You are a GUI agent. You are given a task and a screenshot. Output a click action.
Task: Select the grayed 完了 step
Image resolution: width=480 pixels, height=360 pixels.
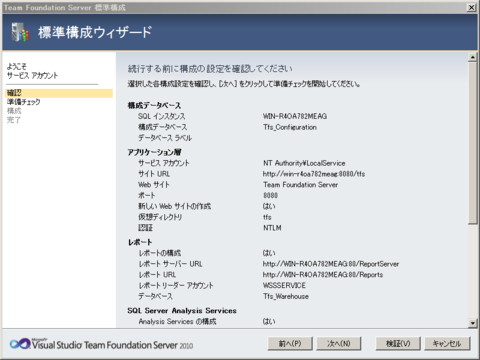coord(14,120)
